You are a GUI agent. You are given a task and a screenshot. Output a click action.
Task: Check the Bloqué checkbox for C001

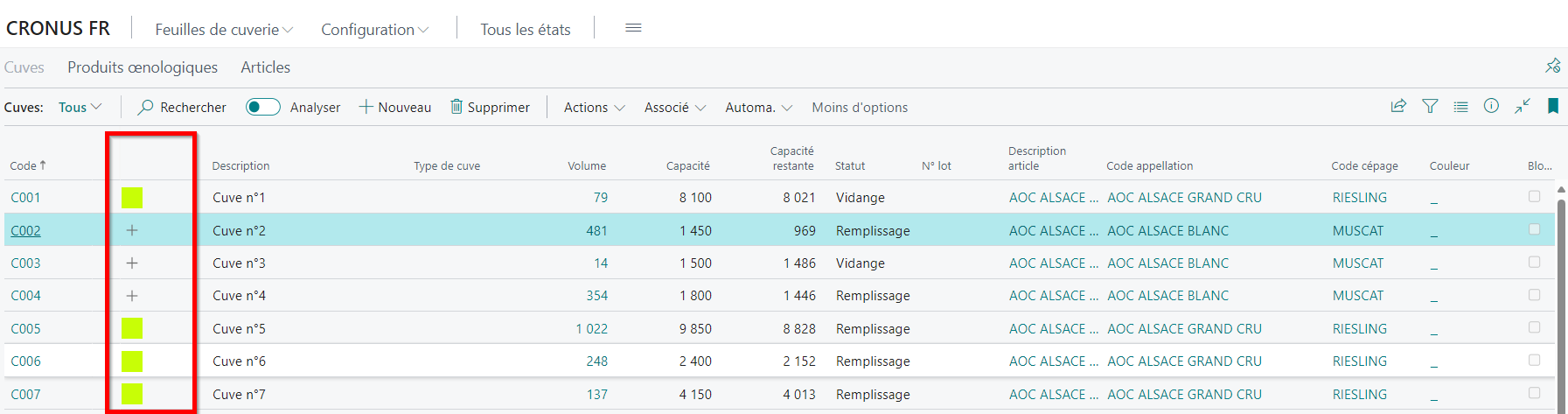tap(1534, 196)
